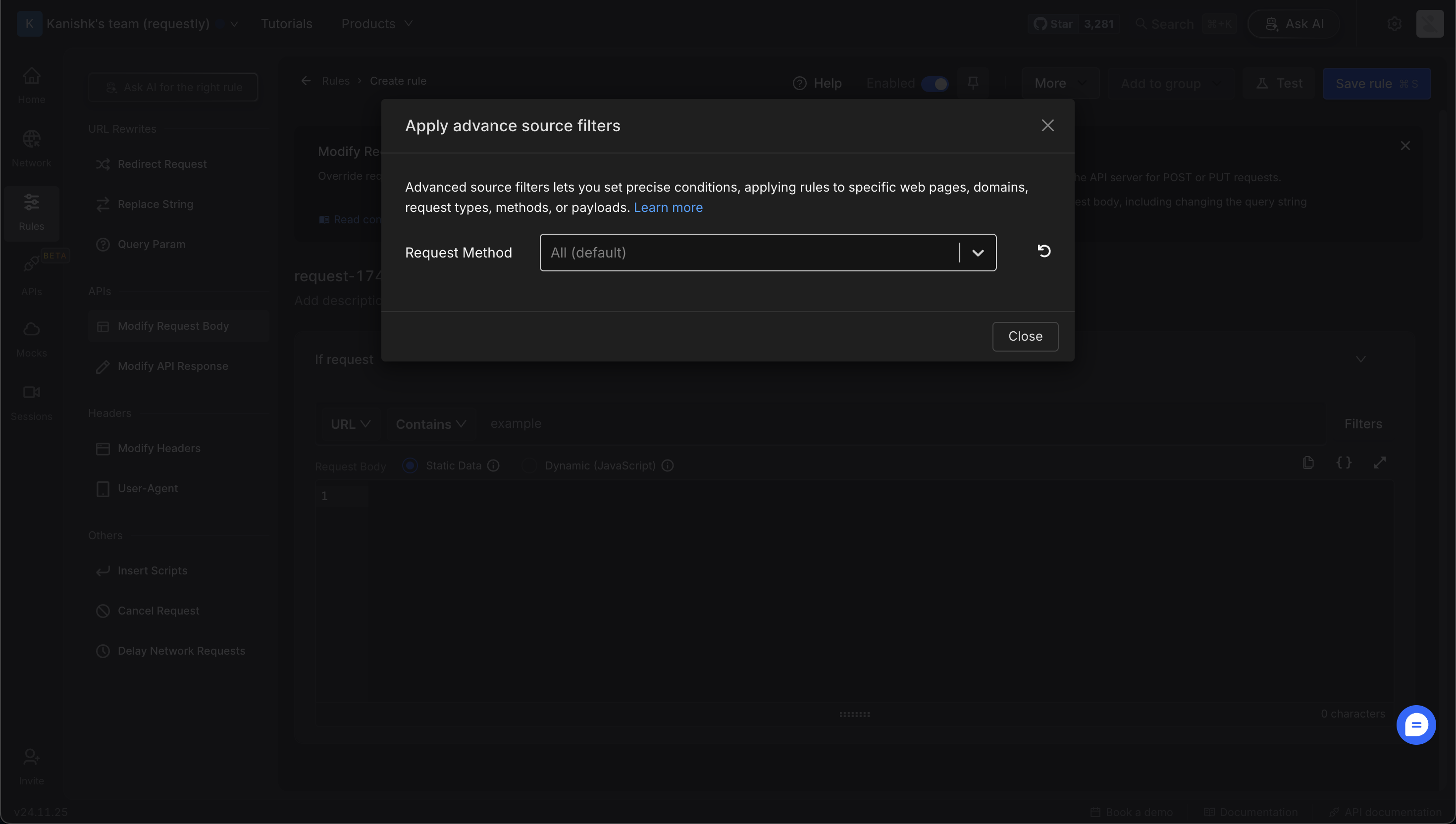Viewport: 1456px width, 824px height.
Task: Select the Static Data radio button
Action: coord(410,466)
